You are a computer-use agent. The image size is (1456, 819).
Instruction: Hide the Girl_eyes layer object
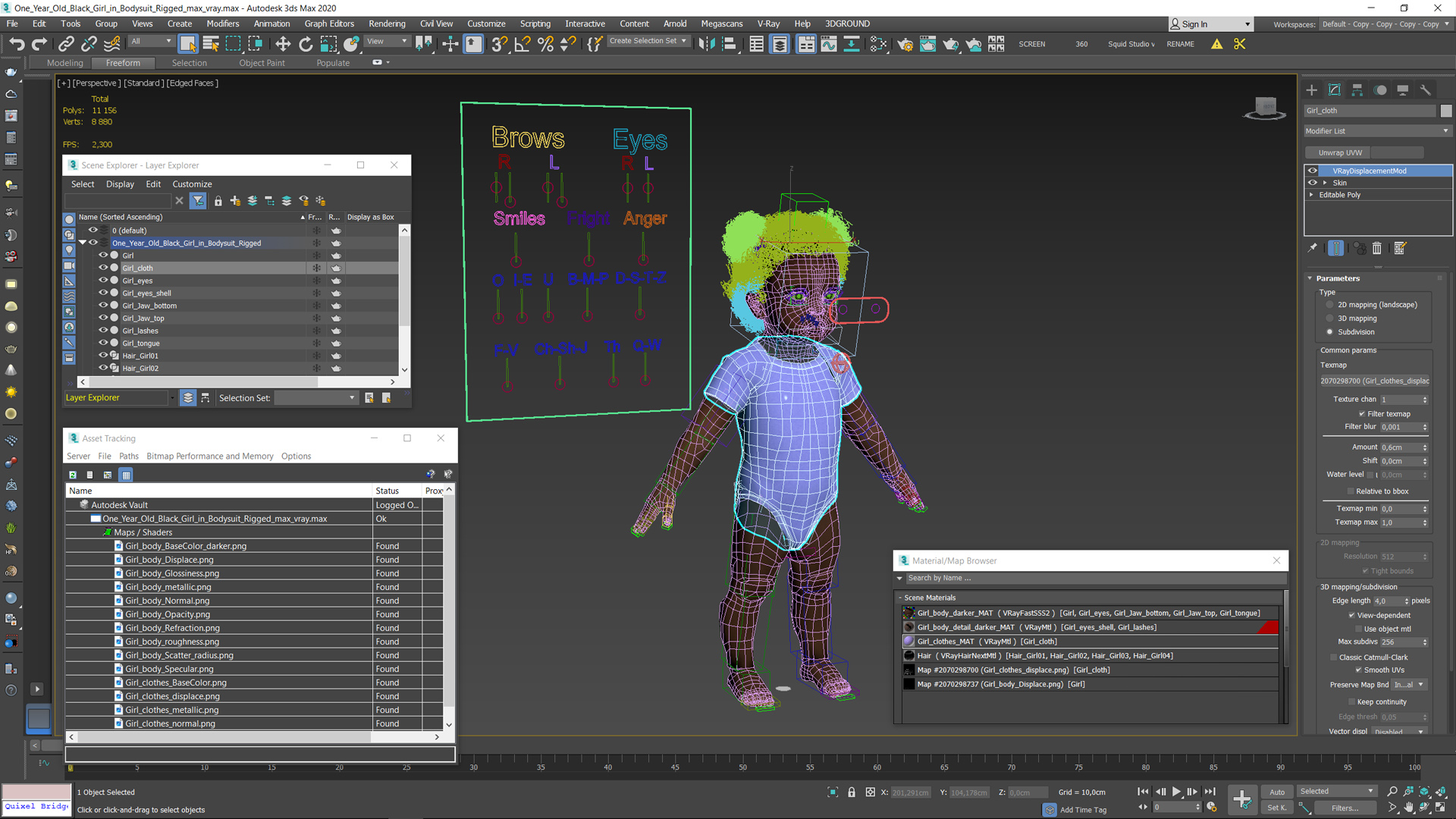pyautogui.click(x=103, y=281)
